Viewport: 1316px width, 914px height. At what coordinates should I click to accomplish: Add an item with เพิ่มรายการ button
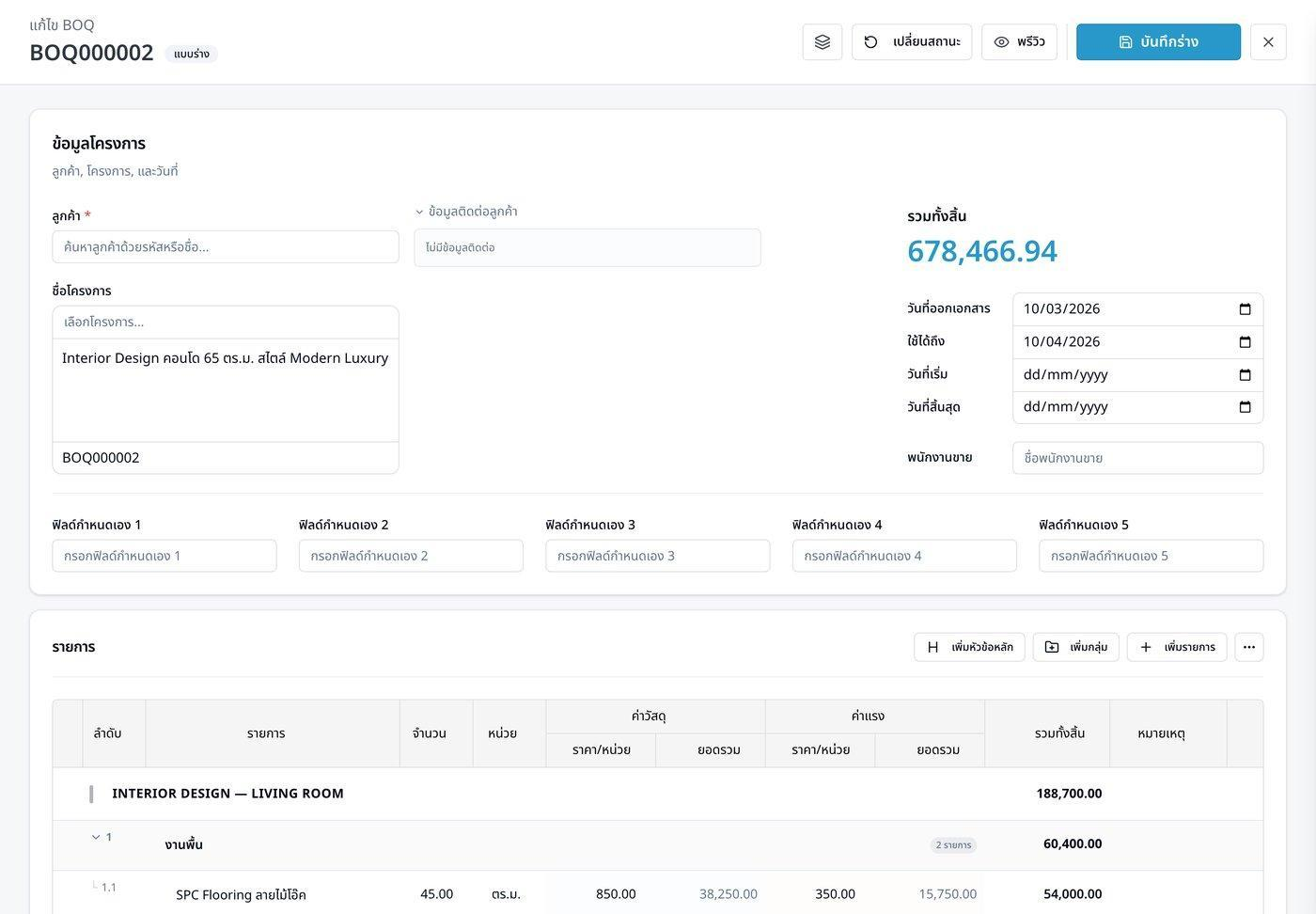tap(1177, 647)
